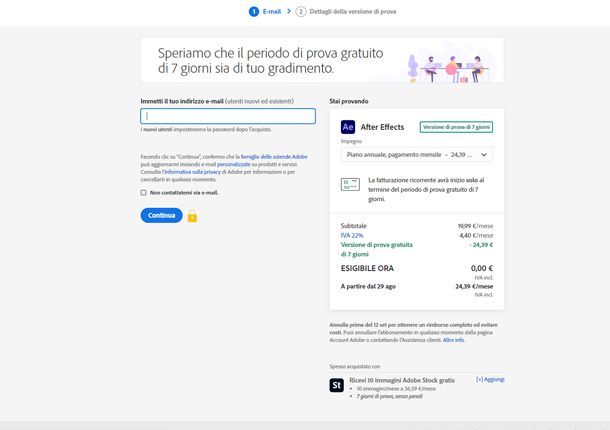Image resolution: width=610 pixels, height=430 pixels.
Task: Click the step 2 circle icon
Action: (300, 12)
